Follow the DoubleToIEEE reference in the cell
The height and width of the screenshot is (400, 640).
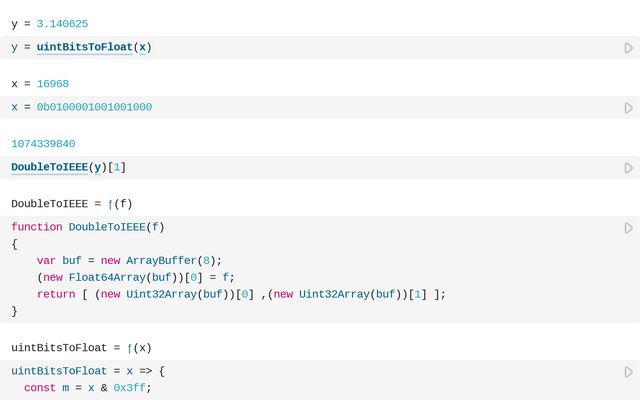click(49, 167)
